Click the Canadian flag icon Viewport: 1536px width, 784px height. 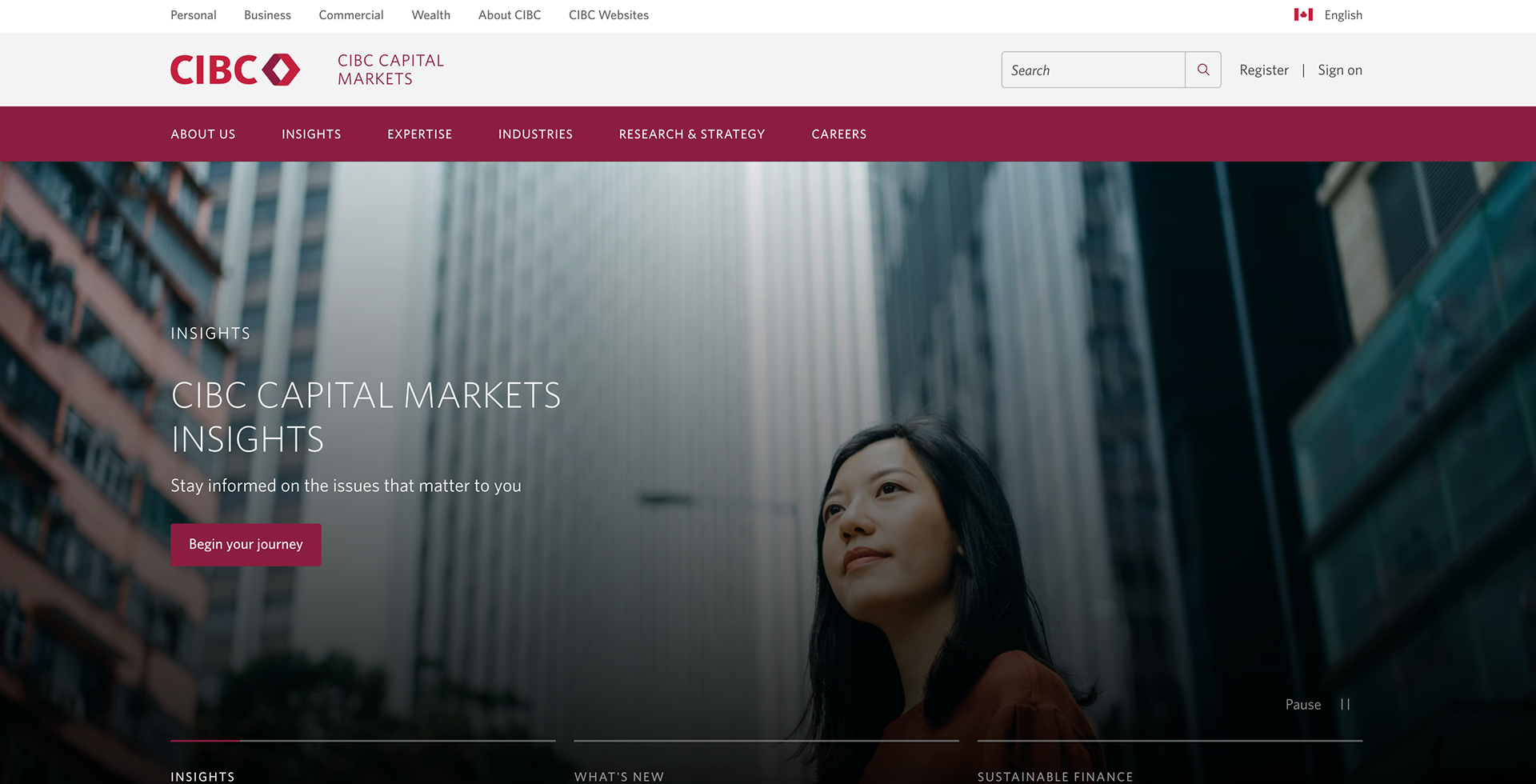(x=1303, y=14)
